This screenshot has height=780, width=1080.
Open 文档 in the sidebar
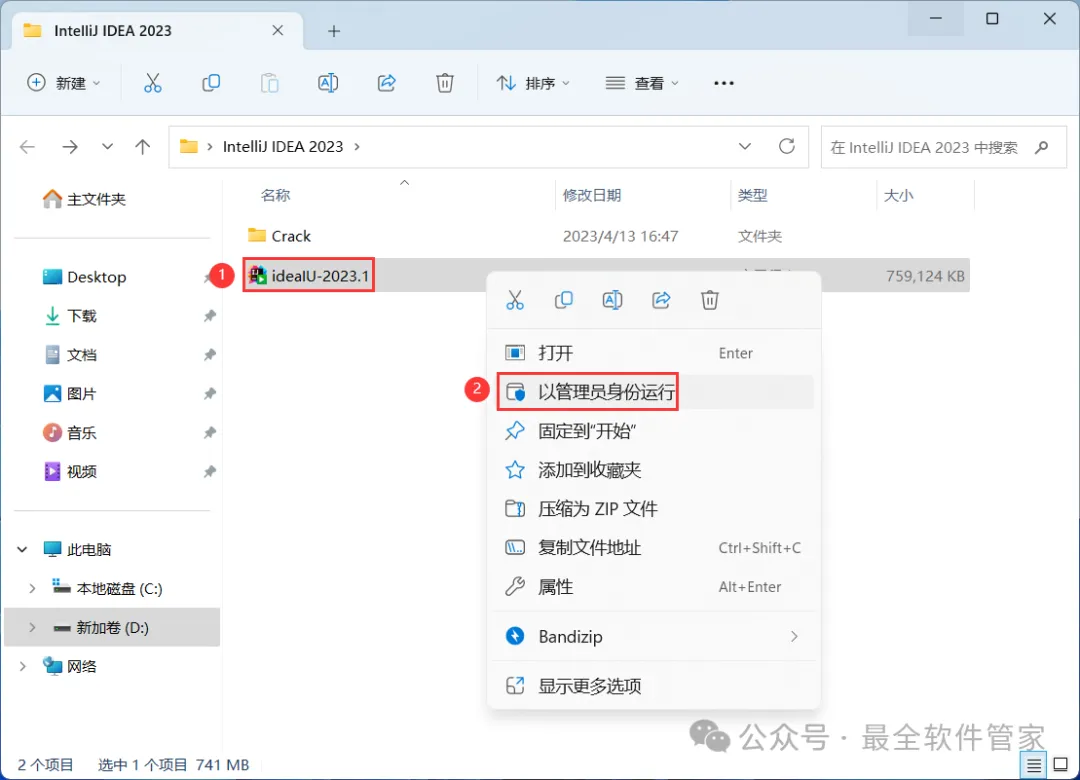tap(70, 355)
